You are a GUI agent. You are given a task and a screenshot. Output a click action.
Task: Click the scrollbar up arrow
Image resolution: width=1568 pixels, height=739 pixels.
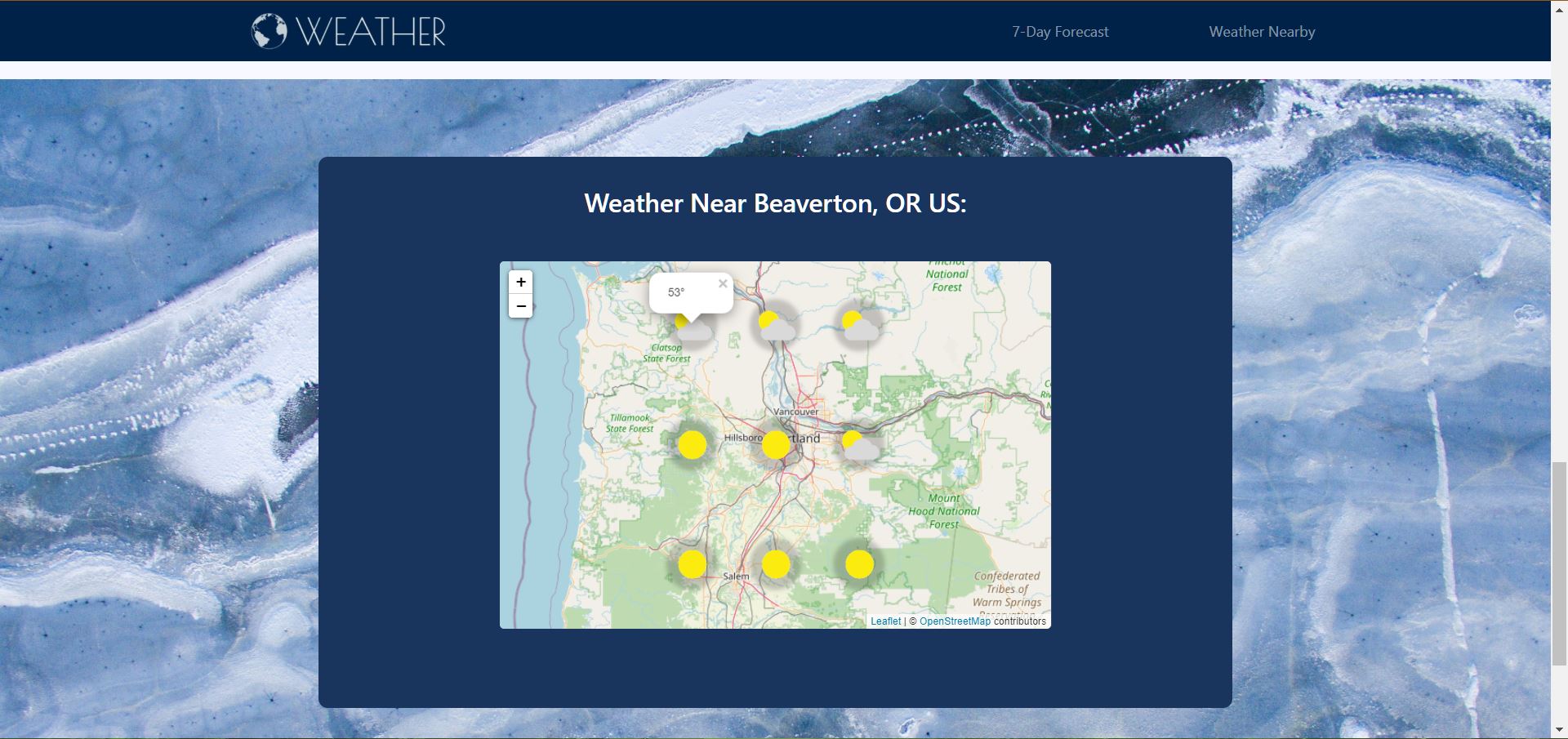tap(1559, 8)
